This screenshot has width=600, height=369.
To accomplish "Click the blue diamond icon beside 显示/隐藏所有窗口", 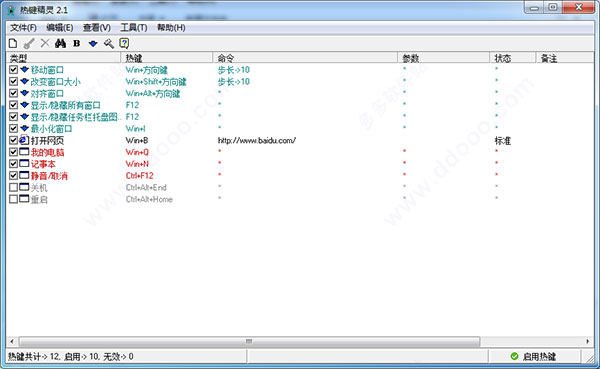I will 24,105.
